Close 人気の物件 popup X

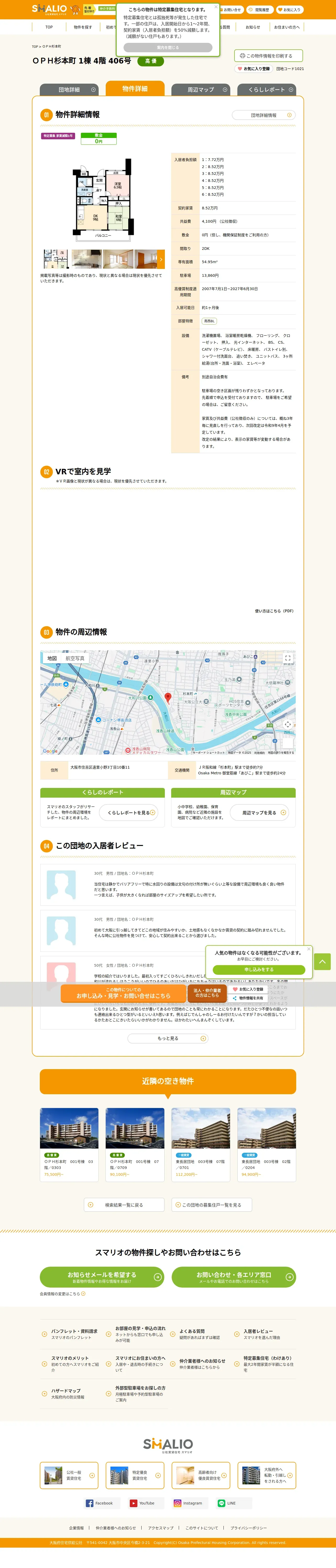tap(309, 948)
